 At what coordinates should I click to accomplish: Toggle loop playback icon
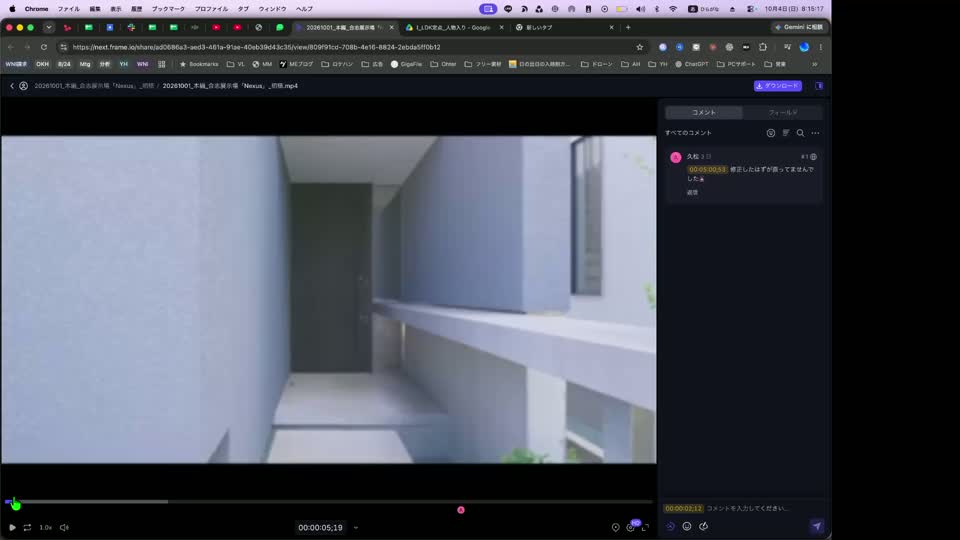coord(28,527)
